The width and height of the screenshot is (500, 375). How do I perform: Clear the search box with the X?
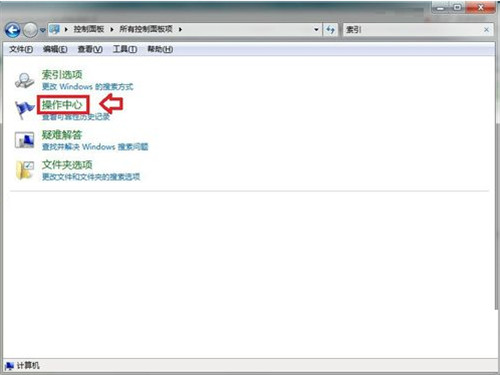point(486,30)
